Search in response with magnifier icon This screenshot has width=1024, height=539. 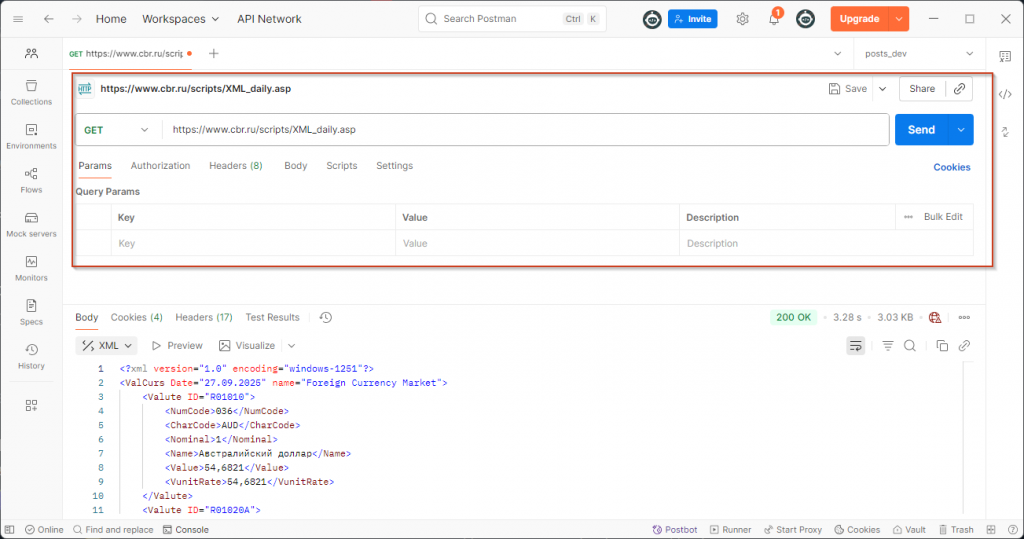pyautogui.click(x=910, y=346)
